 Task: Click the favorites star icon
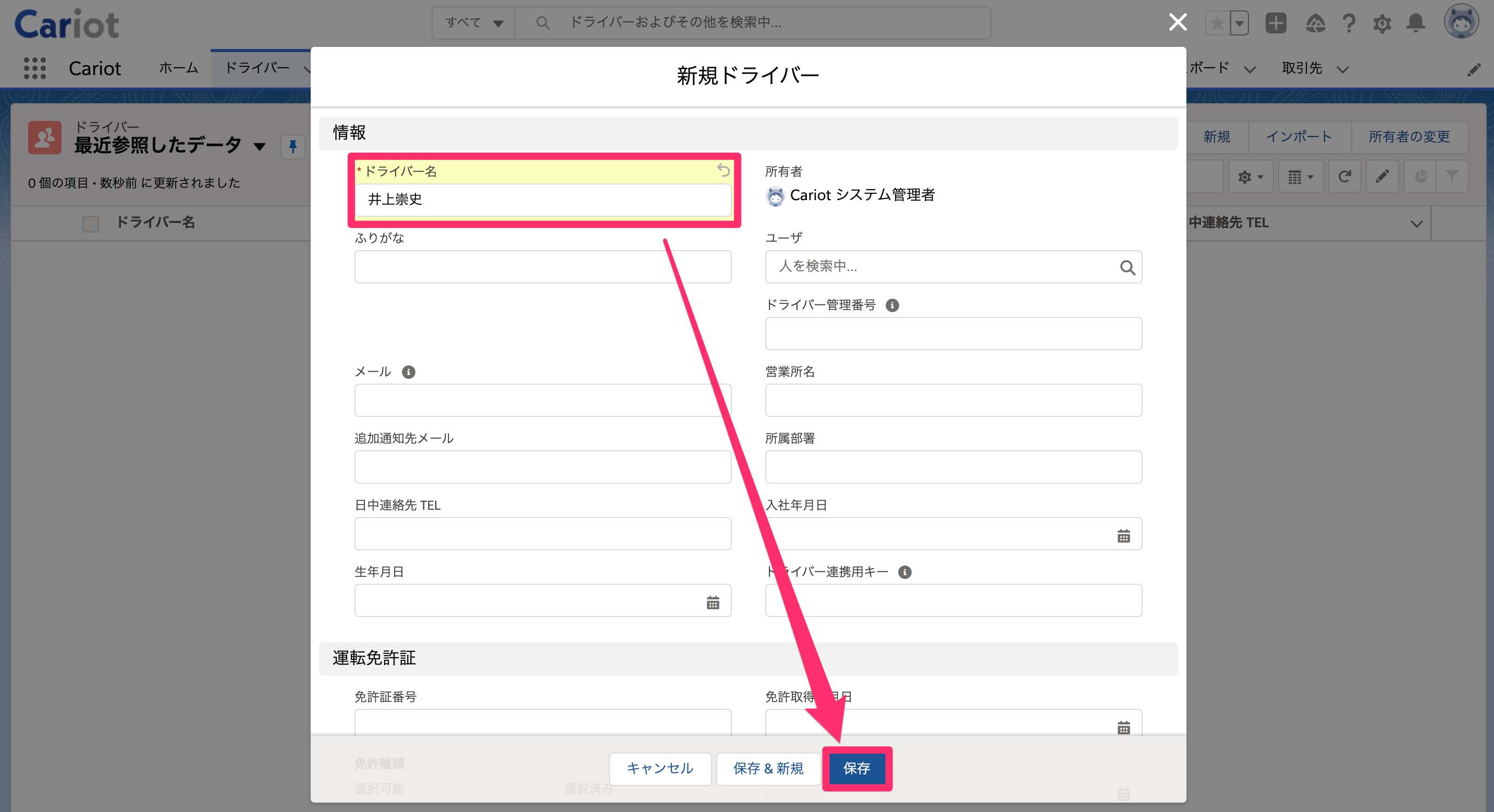tap(1217, 23)
